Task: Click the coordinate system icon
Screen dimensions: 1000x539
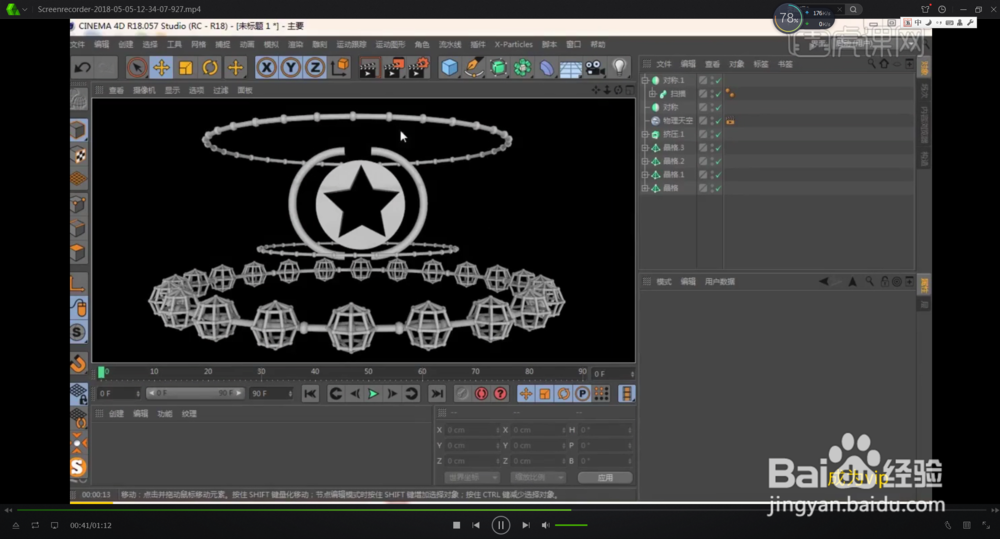Action: [x=340, y=68]
